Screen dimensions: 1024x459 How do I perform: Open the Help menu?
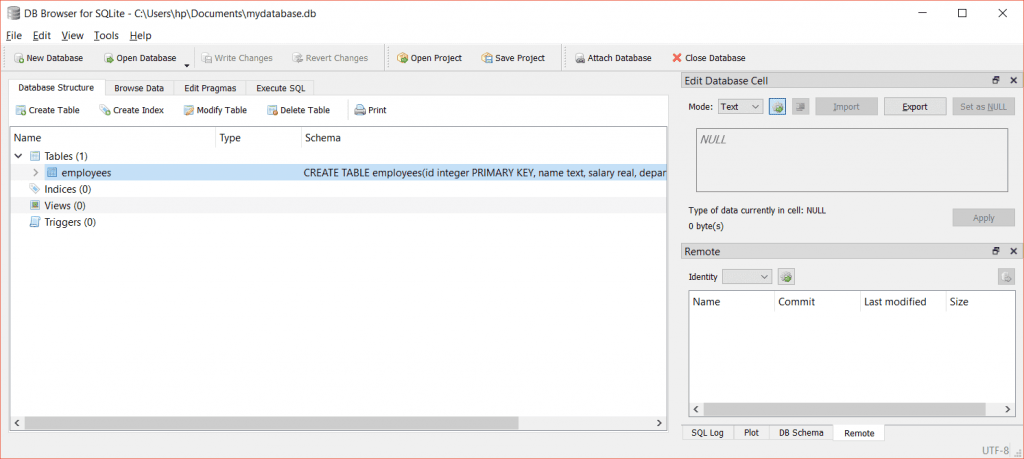click(140, 35)
